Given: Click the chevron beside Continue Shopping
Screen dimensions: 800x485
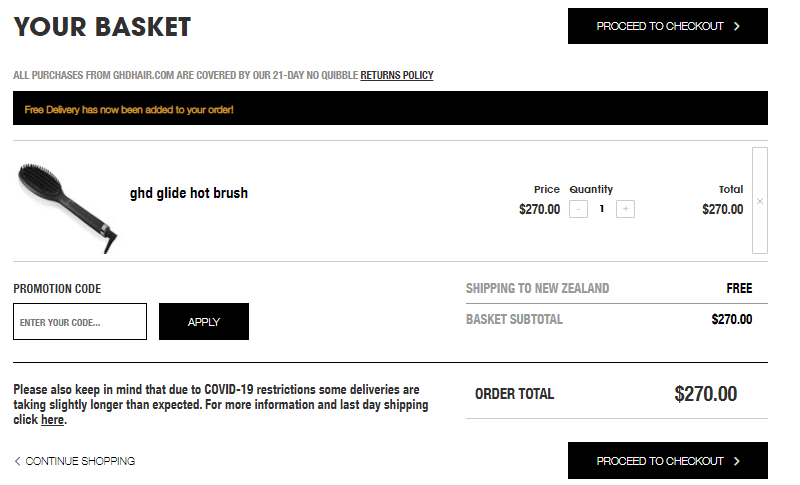Looking at the screenshot, I should (x=17, y=461).
